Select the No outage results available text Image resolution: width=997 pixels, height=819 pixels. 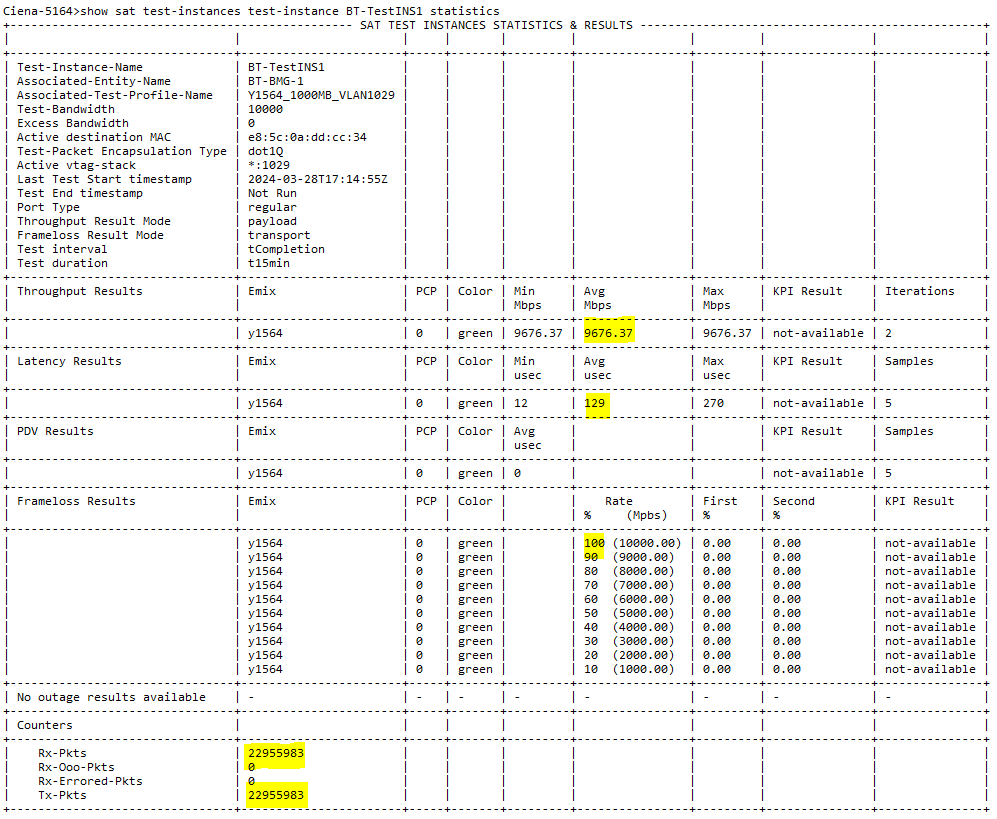[x=111, y=697]
